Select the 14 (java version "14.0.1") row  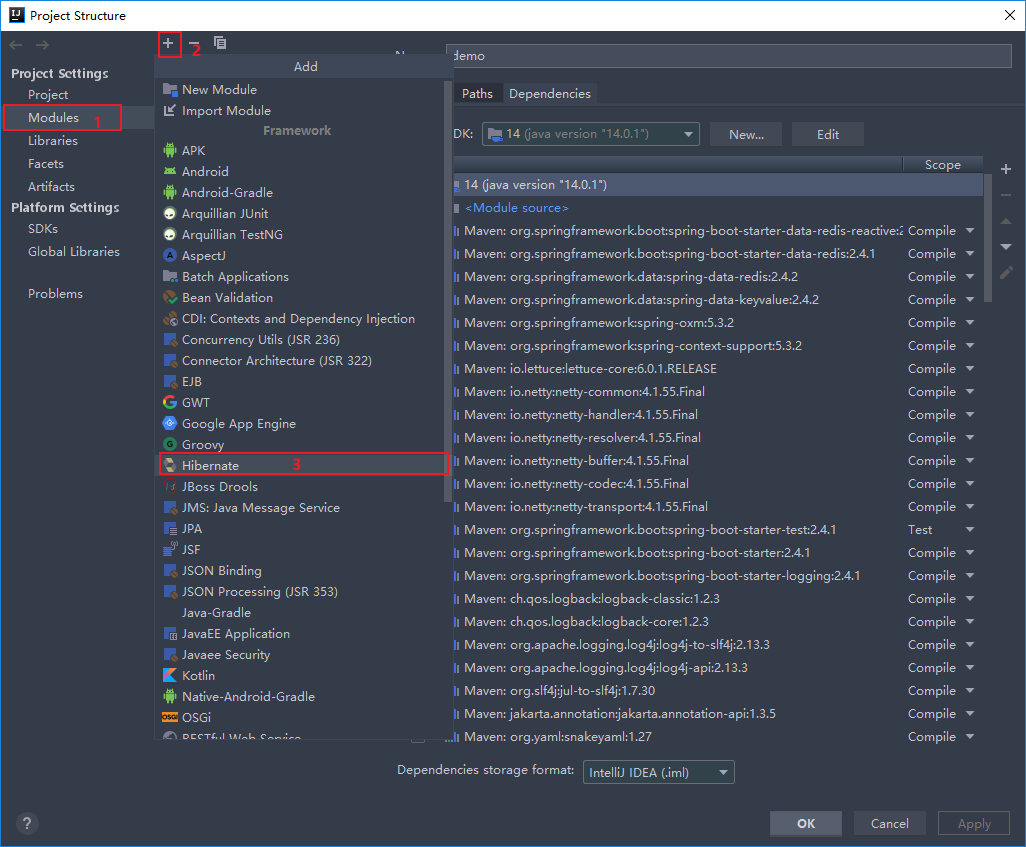tap(718, 185)
